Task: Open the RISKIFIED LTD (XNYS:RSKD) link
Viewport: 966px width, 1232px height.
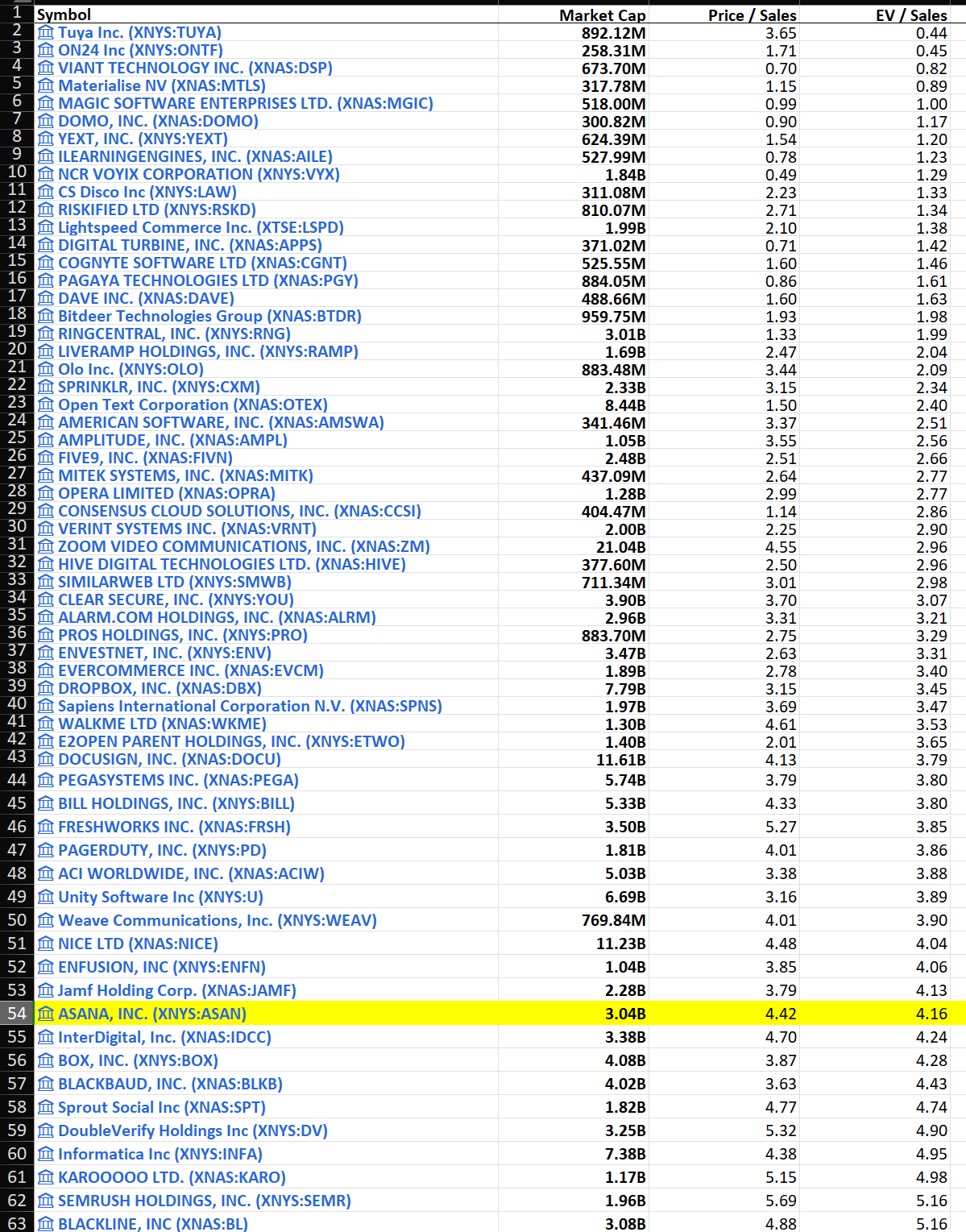Action: [157, 209]
